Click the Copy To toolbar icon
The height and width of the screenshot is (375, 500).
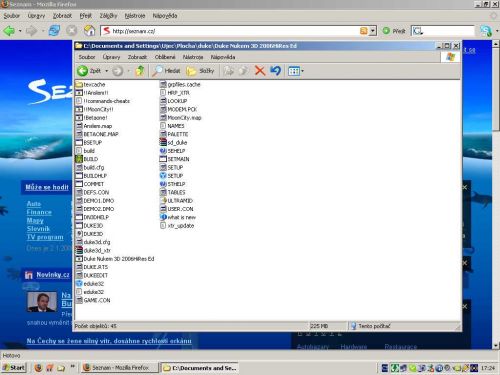point(243,71)
